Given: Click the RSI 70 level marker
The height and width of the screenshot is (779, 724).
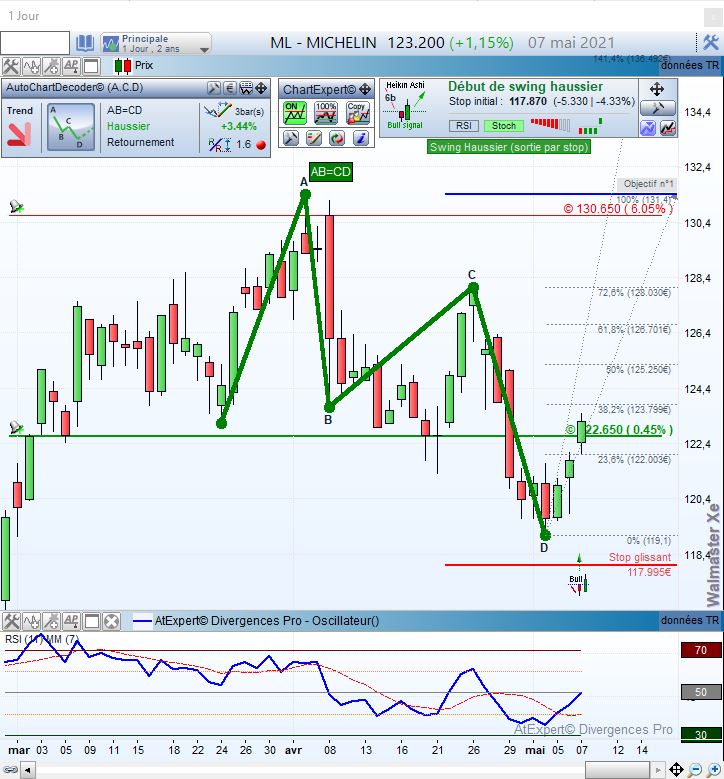Looking at the screenshot, I should pyautogui.click(x=701, y=650).
